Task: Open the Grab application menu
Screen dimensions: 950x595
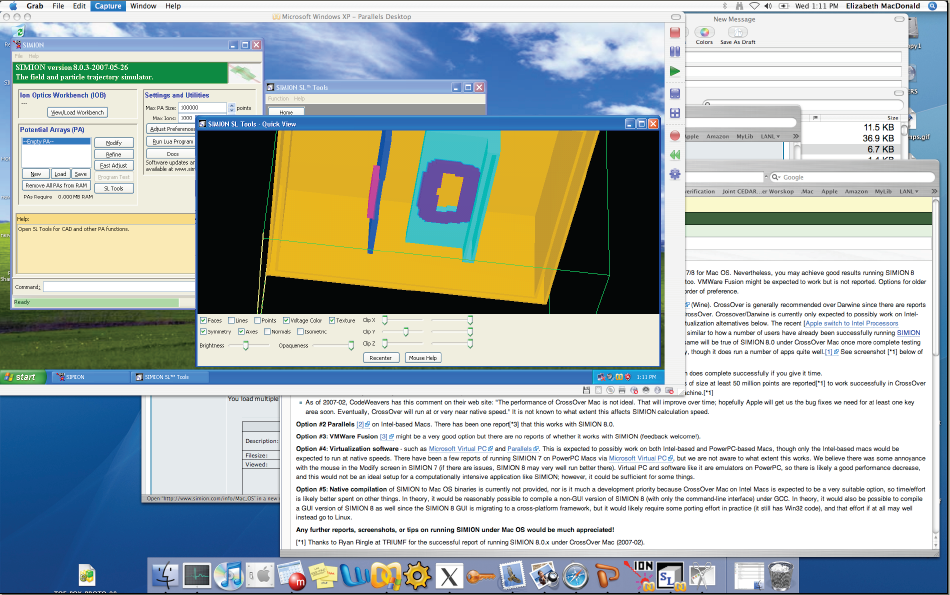Action: coord(35,6)
